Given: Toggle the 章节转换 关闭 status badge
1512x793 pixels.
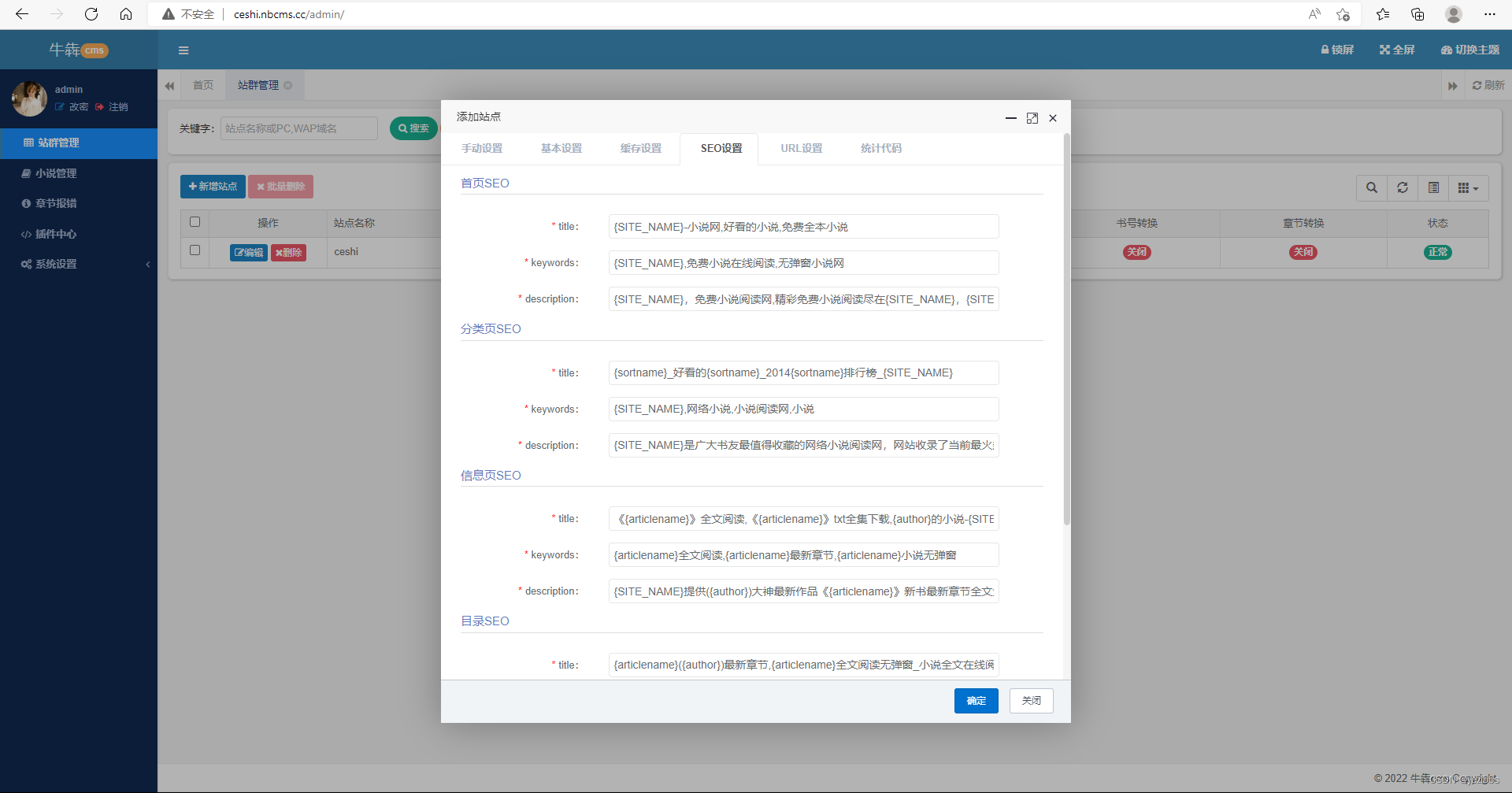Looking at the screenshot, I should point(1303,252).
